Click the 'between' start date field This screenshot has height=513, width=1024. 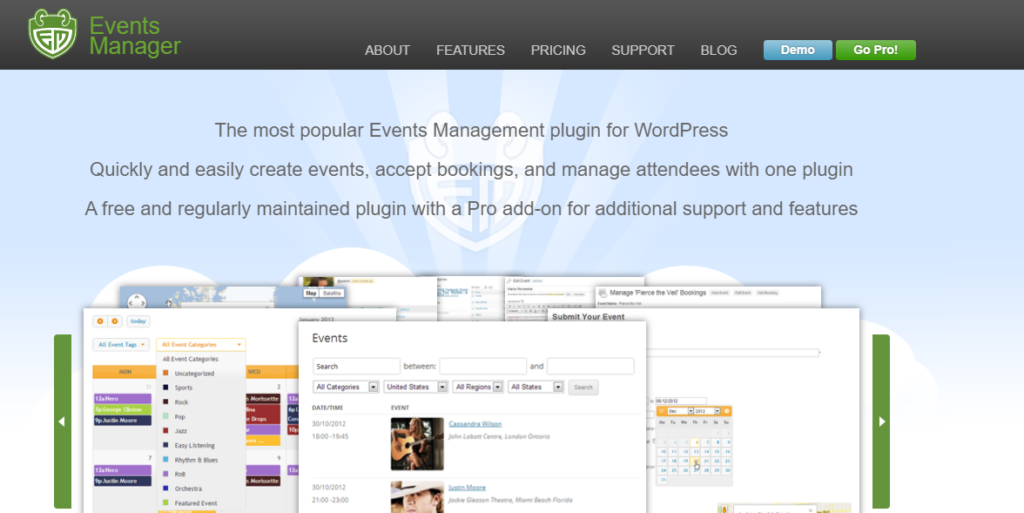[x=483, y=366]
